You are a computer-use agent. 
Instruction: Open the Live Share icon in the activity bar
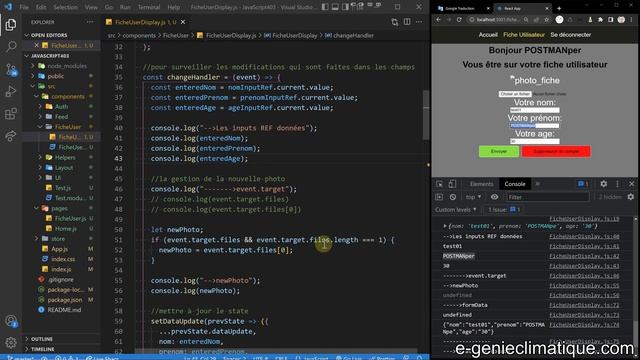(11, 136)
